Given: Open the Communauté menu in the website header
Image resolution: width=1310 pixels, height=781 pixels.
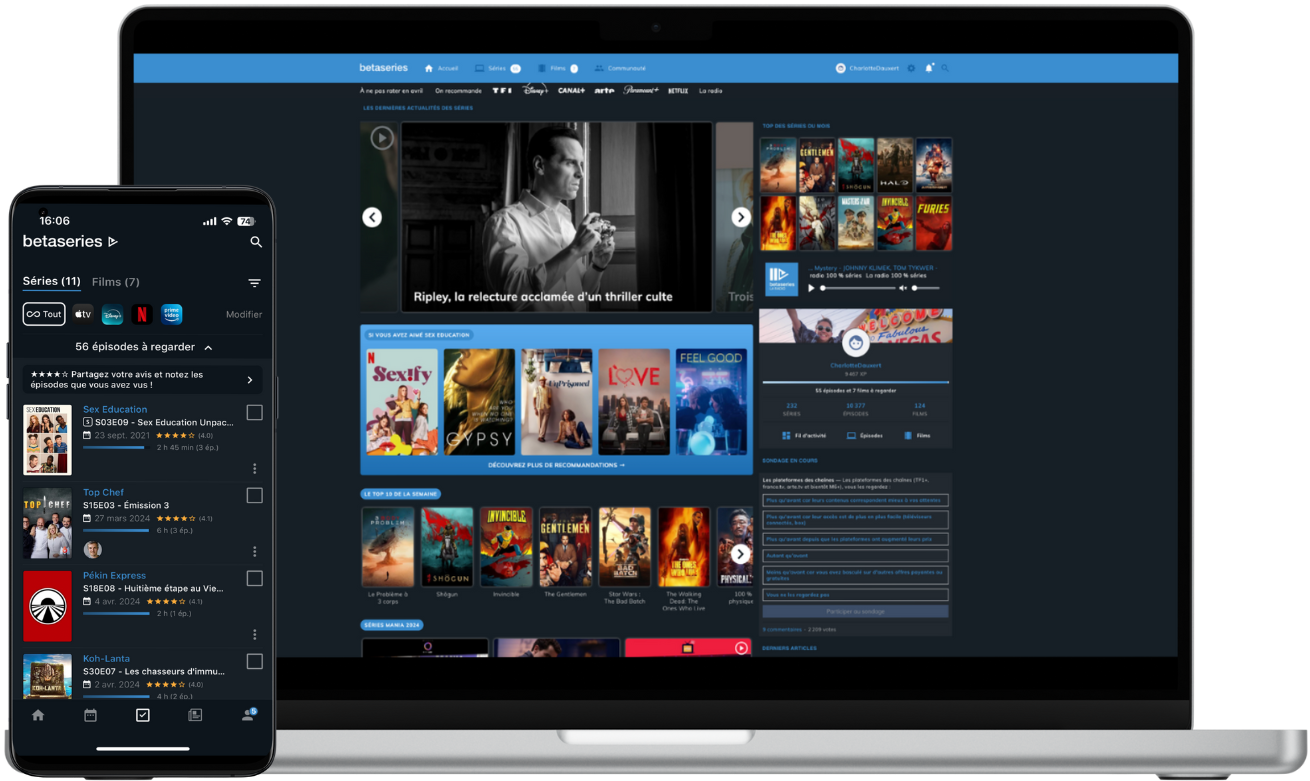Looking at the screenshot, I should [x=620, y=68].
